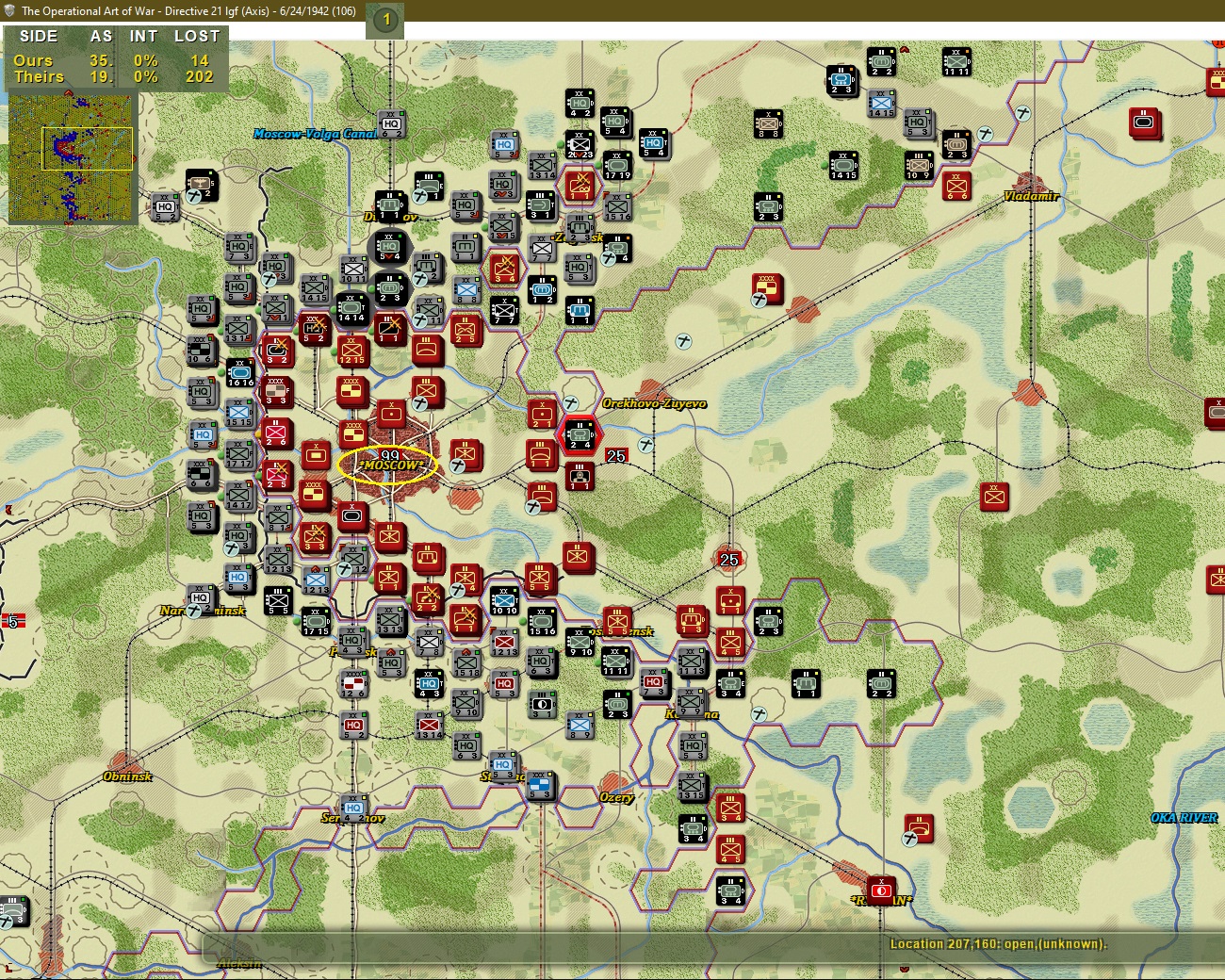The image size is (1225, 980).
Task: Select the red 1 3 artillery battalion
Action: [x=692, y=620]
